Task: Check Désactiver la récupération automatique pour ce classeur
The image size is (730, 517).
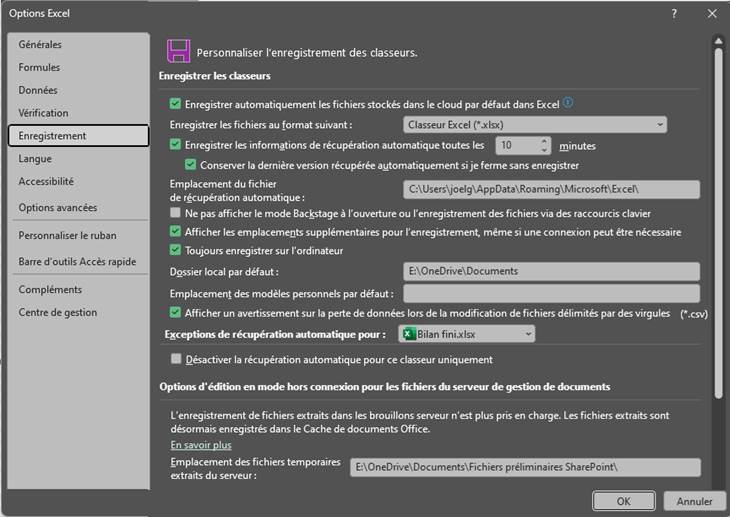Action: (x=176, y=359)
